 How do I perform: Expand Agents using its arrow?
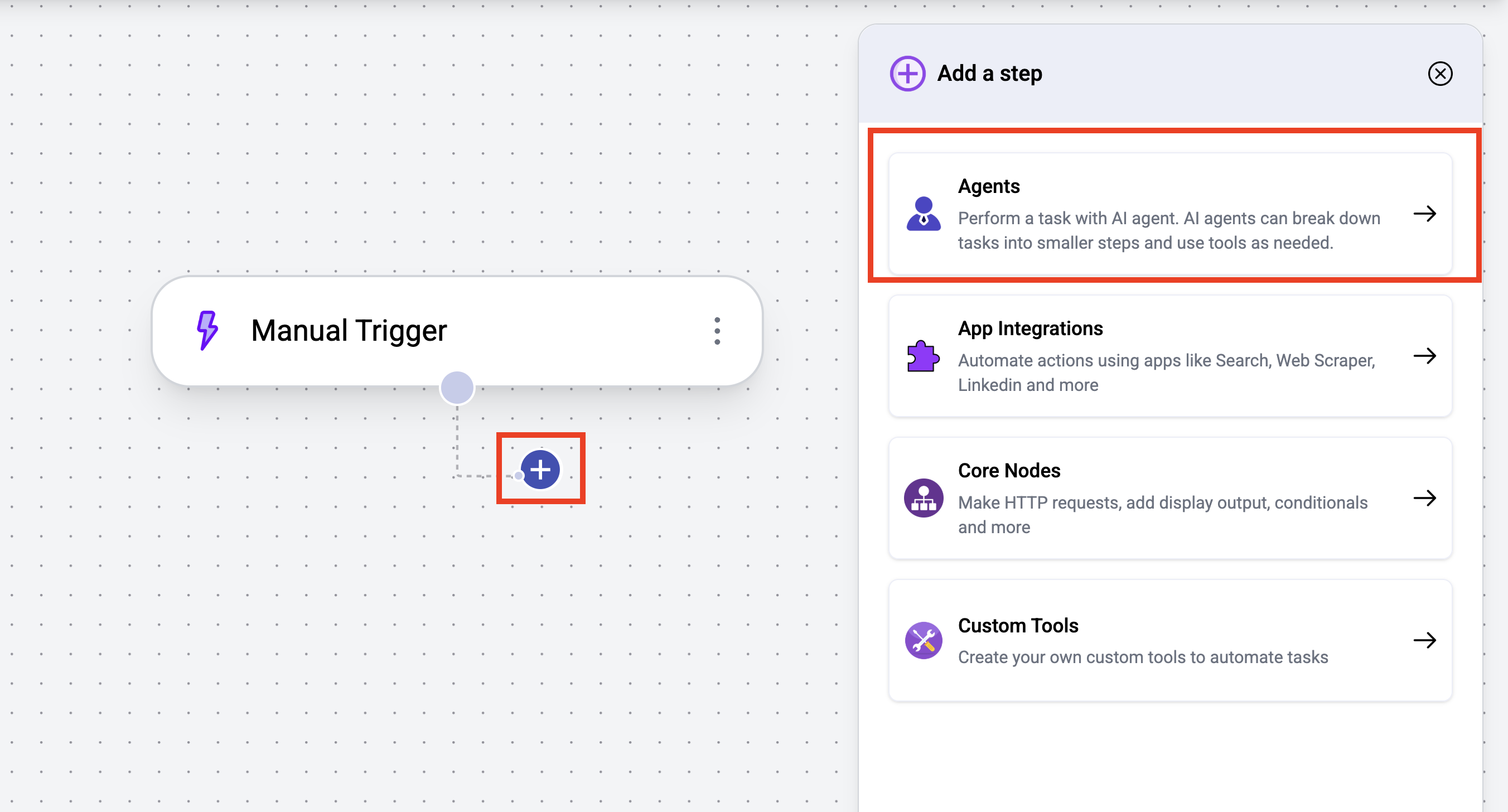[x=1424, y=214]
